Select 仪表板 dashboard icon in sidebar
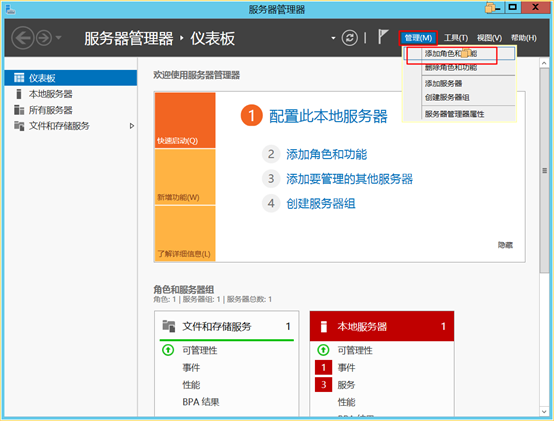The image size is (554, 421). tap(19, 78)
